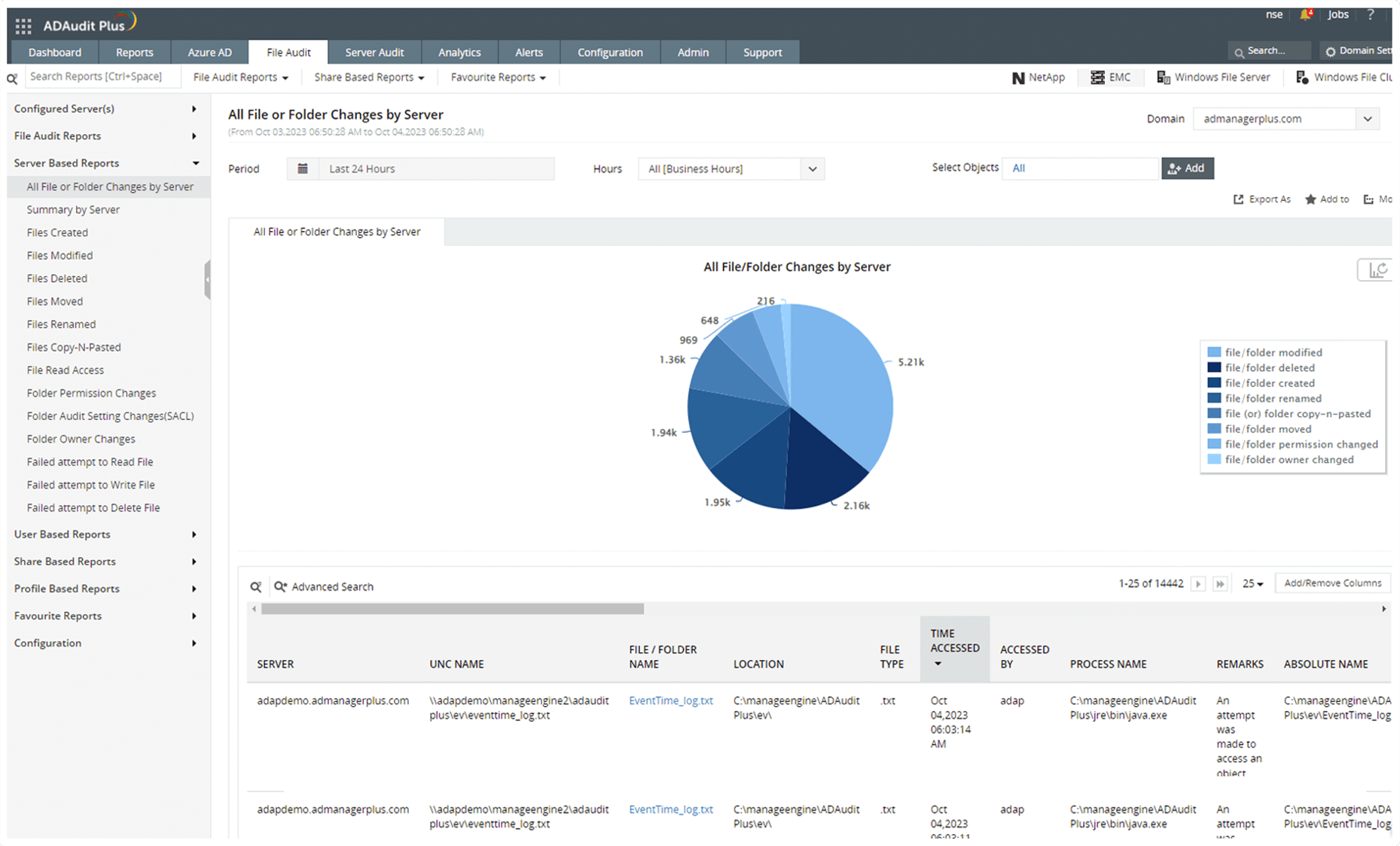
Task: Toggle the Add to favorites star
Action: tap(1310, 199)
